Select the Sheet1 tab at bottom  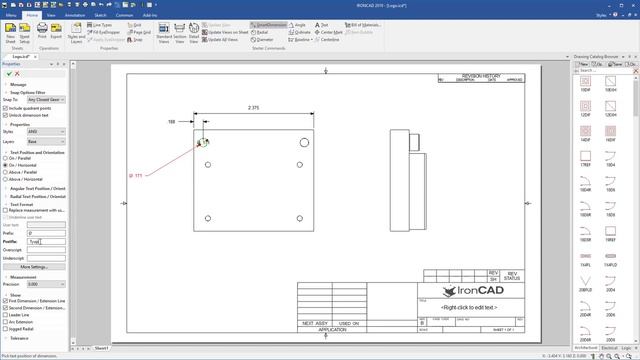101,348
